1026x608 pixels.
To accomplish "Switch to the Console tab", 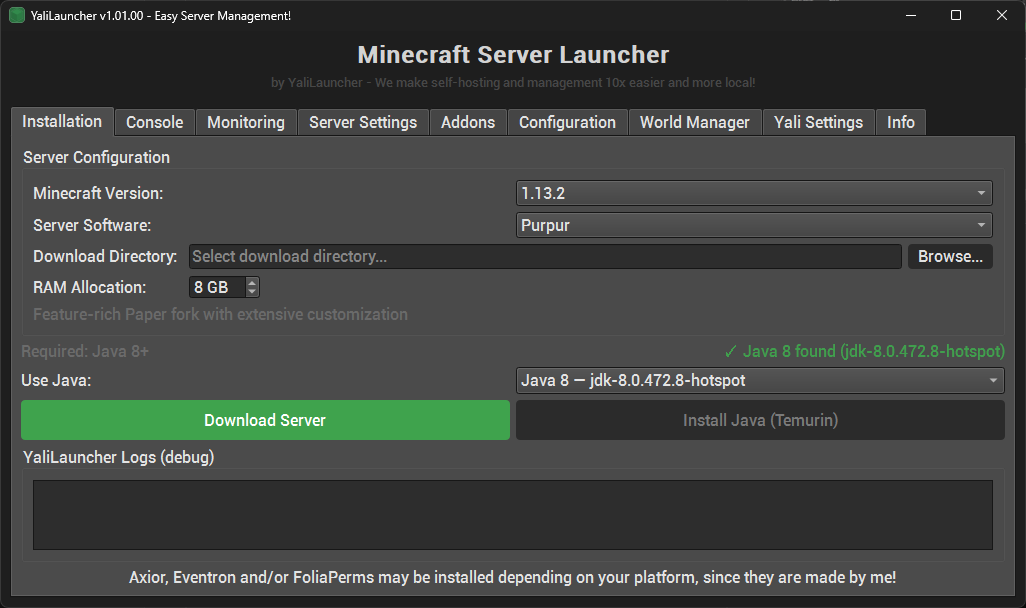I will click(x=154, y=122).
